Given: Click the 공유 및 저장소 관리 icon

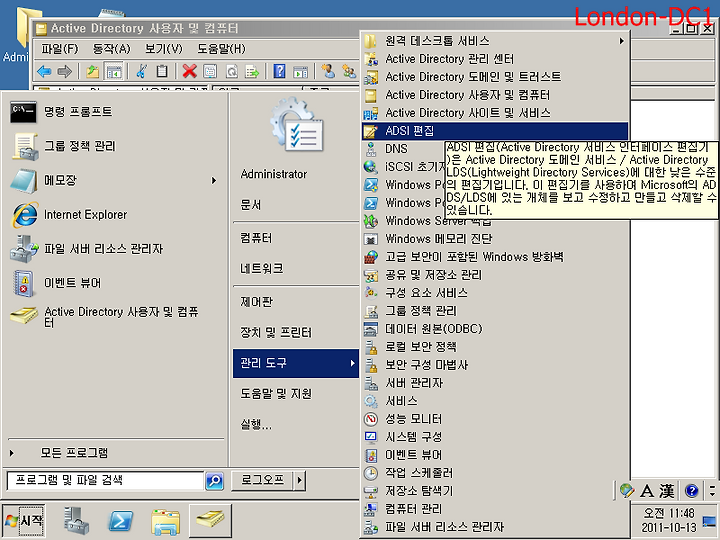Looking at the screenshot, I should tap(371, 275).
